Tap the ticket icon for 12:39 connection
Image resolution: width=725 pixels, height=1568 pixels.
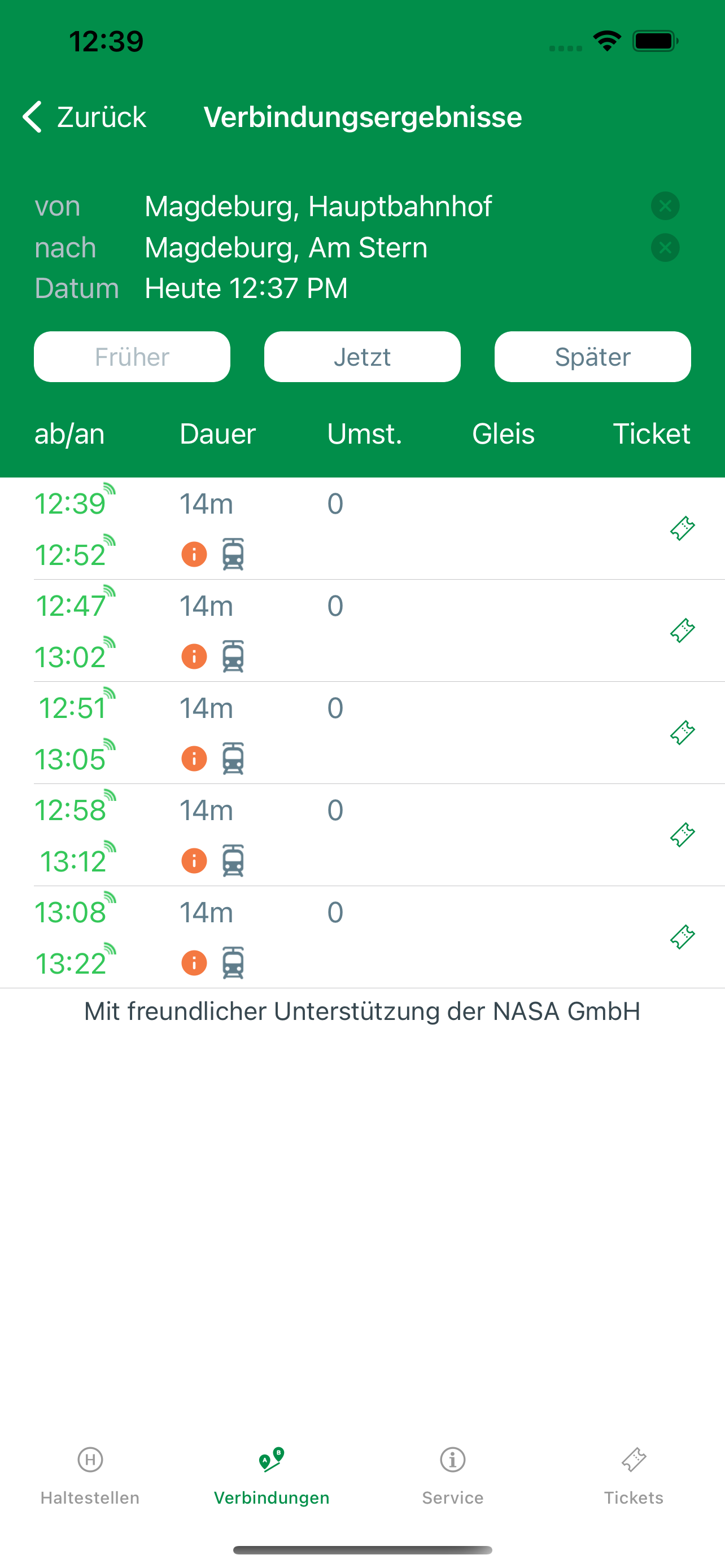tap(683, 528)
